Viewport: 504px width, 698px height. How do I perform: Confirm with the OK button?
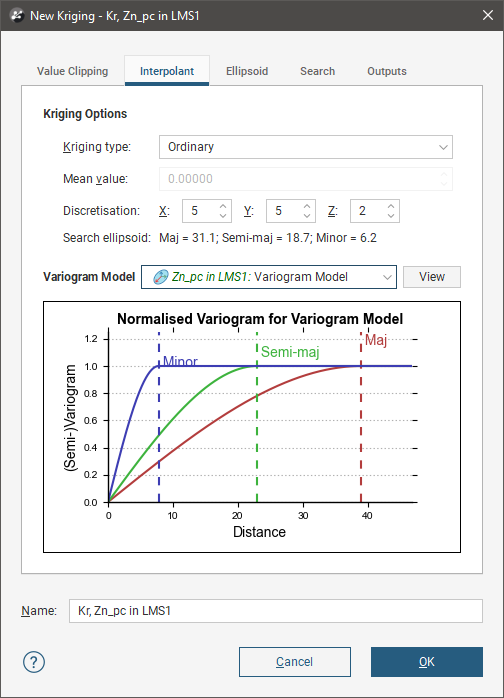427,662
